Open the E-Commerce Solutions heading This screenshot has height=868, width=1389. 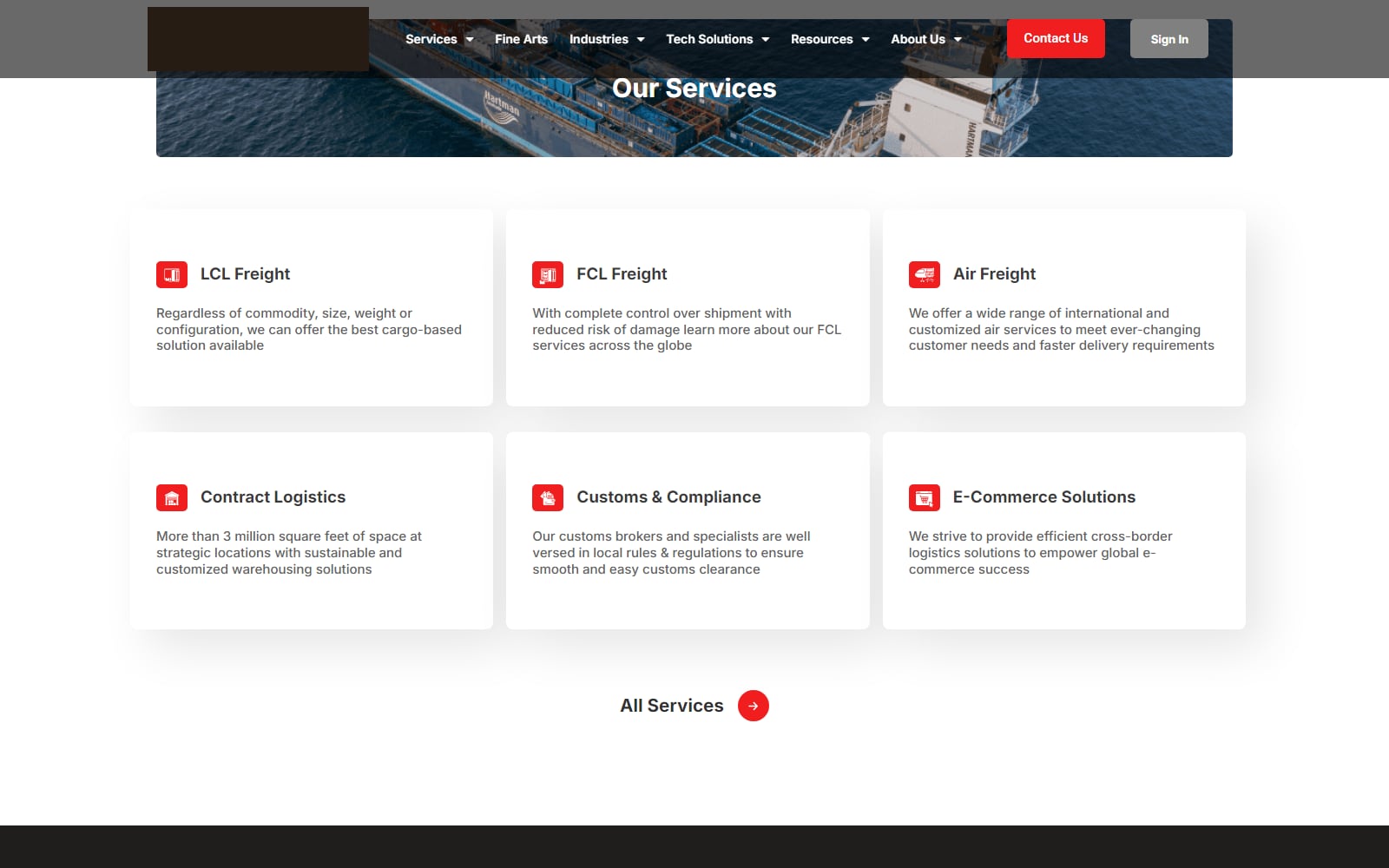tap(1044, 497)
